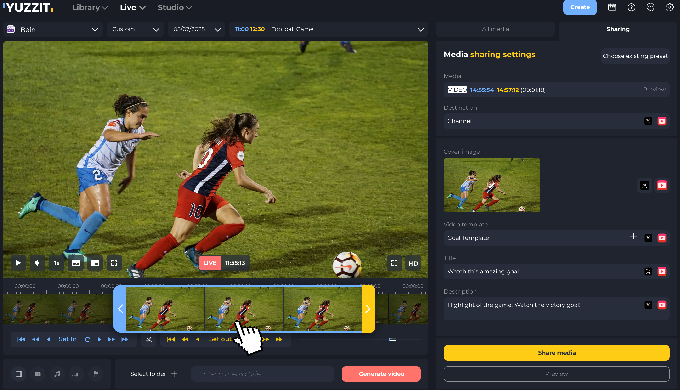Click the music note icon in the bottom-left toolbar

[x=57, y=374]
